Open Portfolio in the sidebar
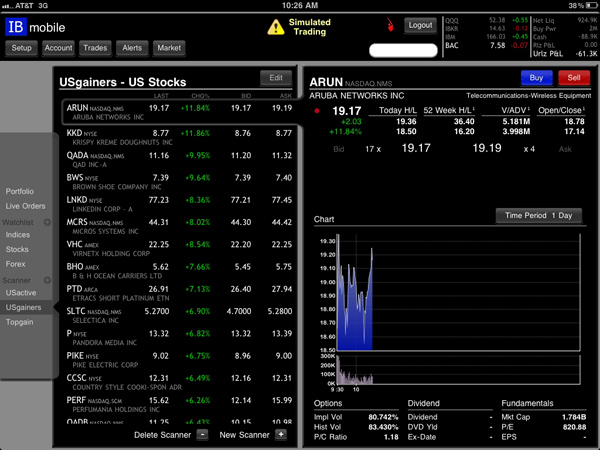The height and width of the screenshot is (450, 600). coord(20,191)
